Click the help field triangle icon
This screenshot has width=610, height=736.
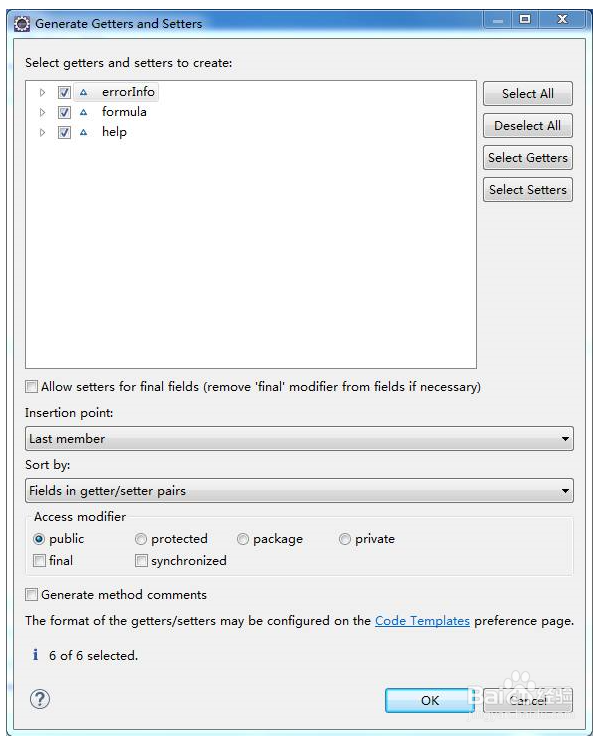[84, 132]
